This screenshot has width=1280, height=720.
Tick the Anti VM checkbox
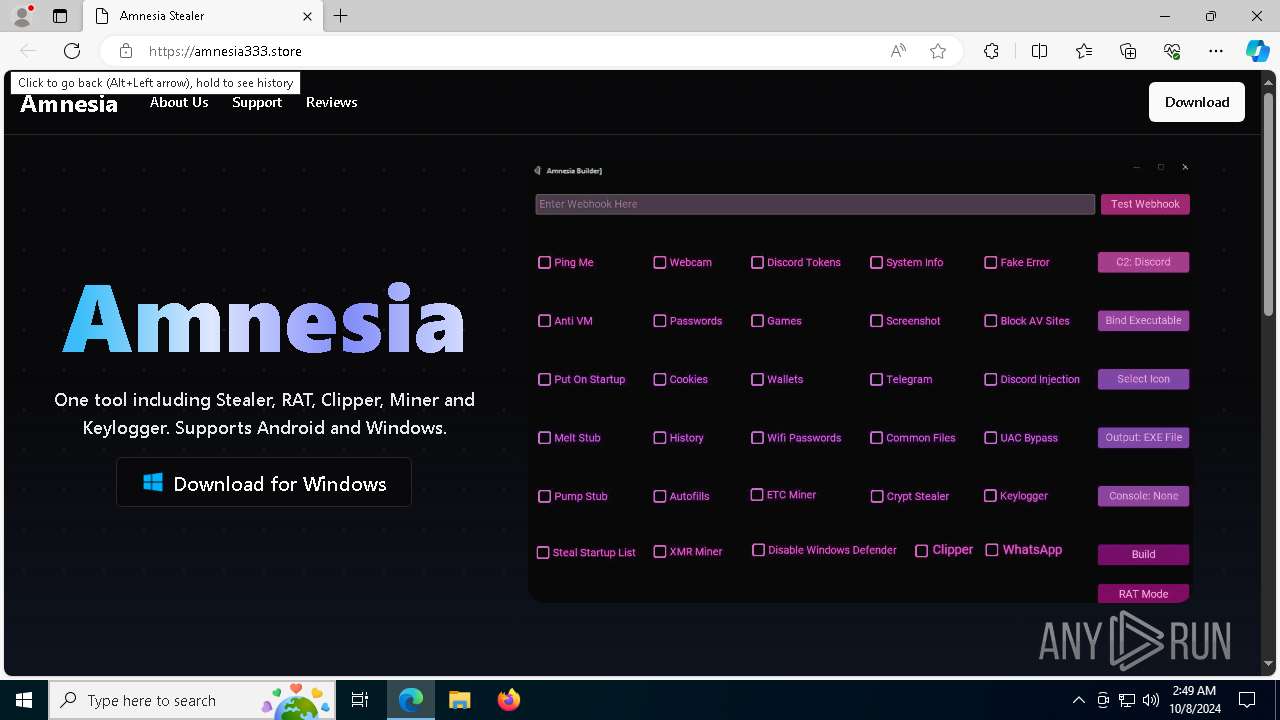pos(544,321)
